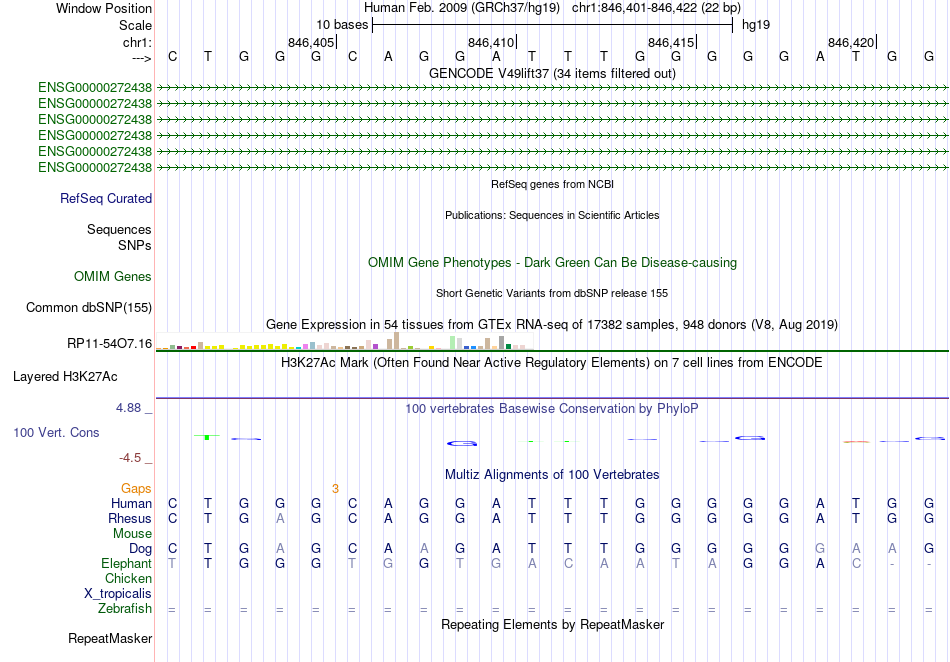This screenshot has height=662, width=950.
Task: Select the Scale label on the left
Action: [x=135, y=25]
